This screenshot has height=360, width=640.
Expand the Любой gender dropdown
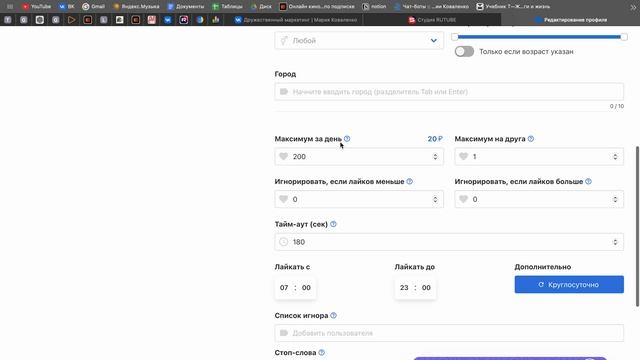[x=359, y=40]
